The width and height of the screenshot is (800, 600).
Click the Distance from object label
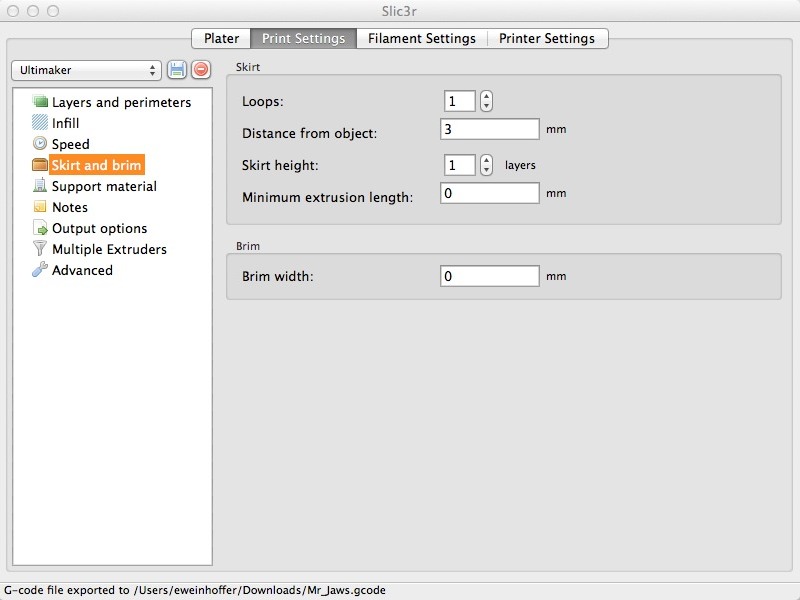[x=310, y=133]
